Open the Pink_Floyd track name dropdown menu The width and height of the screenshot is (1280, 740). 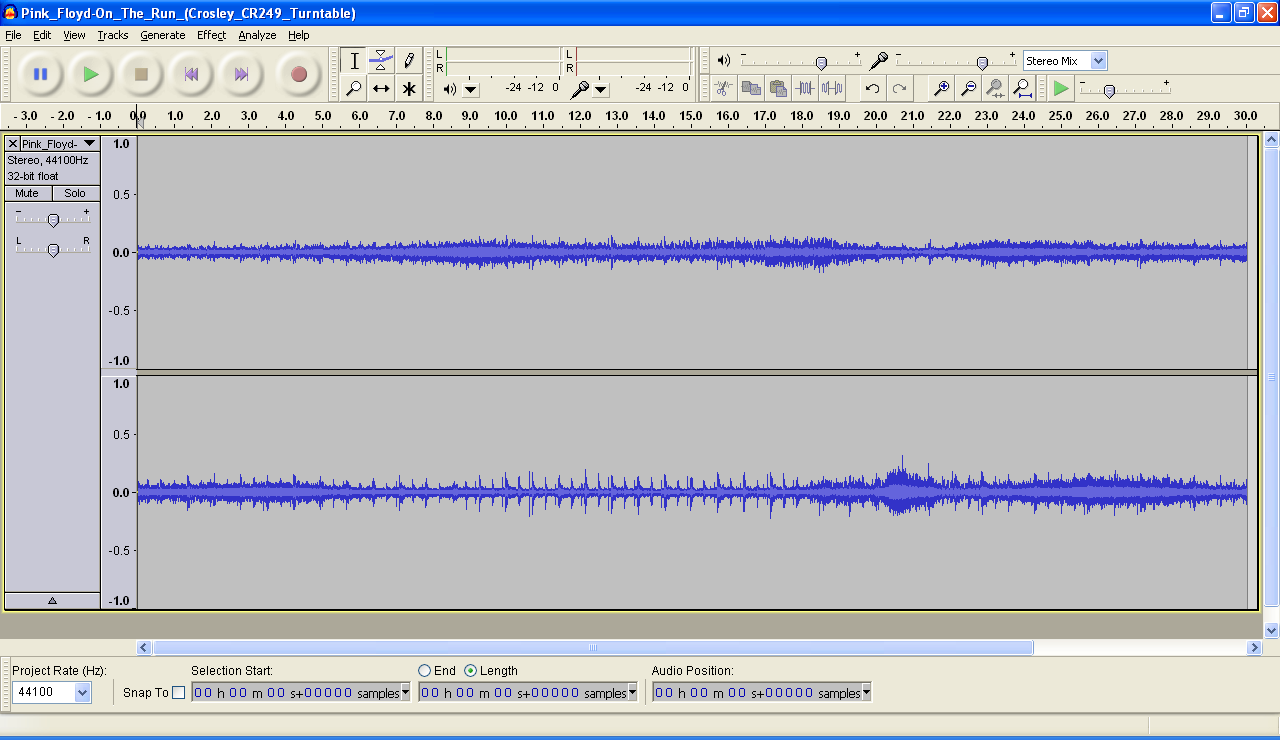[89, 144]
